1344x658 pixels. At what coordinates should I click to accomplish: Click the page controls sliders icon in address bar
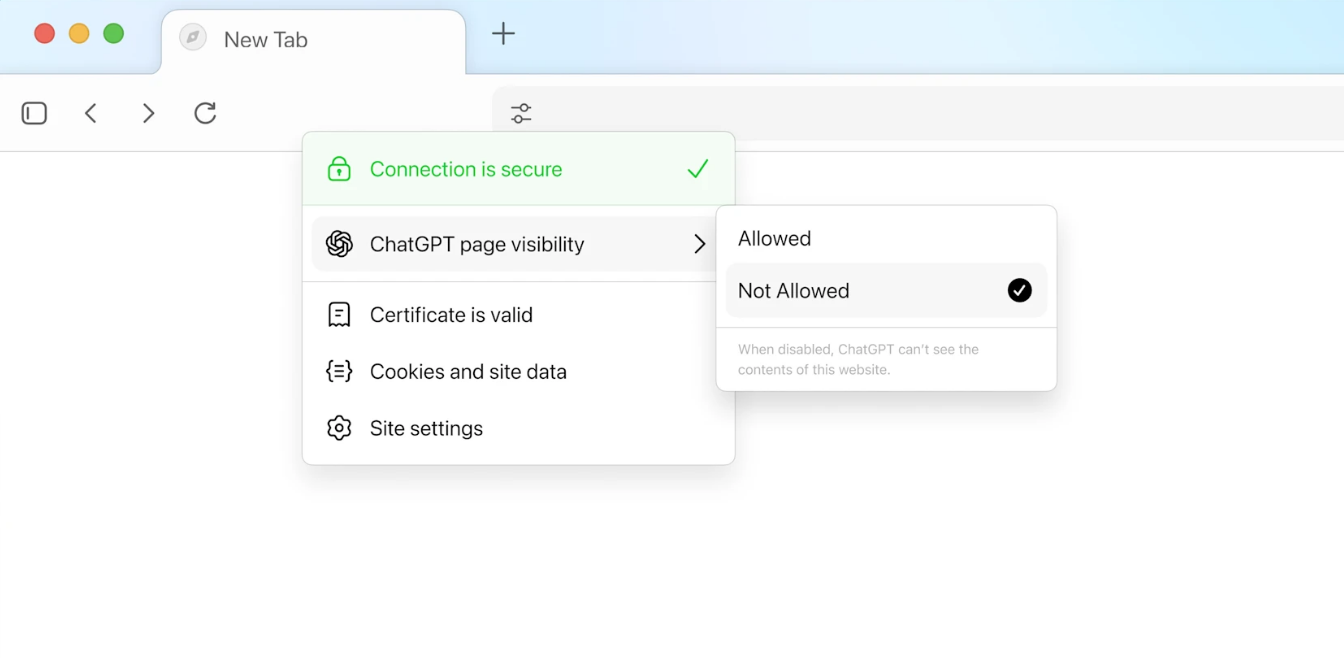point(520,113)
